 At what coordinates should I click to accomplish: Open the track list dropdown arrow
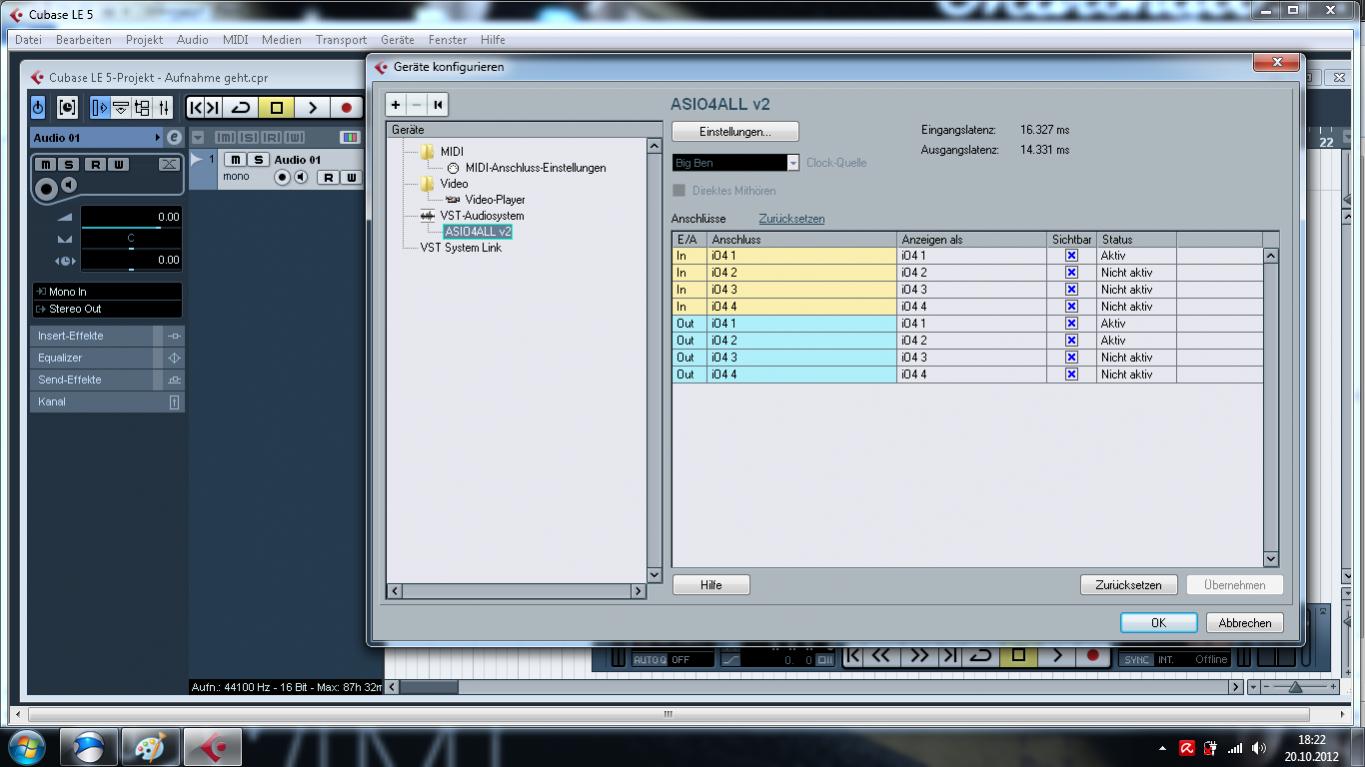point(198,137)
